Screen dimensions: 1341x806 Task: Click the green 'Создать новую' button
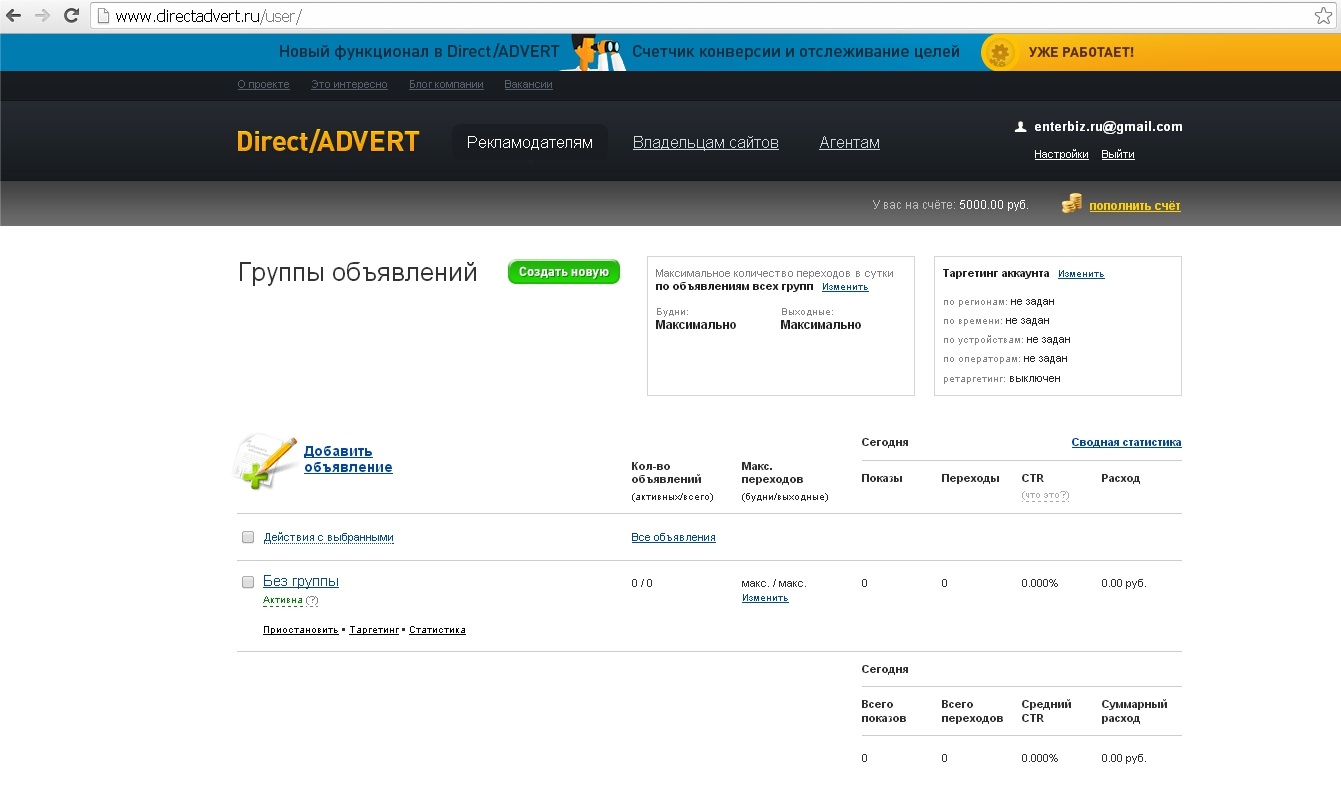click(x=564, y=272)
